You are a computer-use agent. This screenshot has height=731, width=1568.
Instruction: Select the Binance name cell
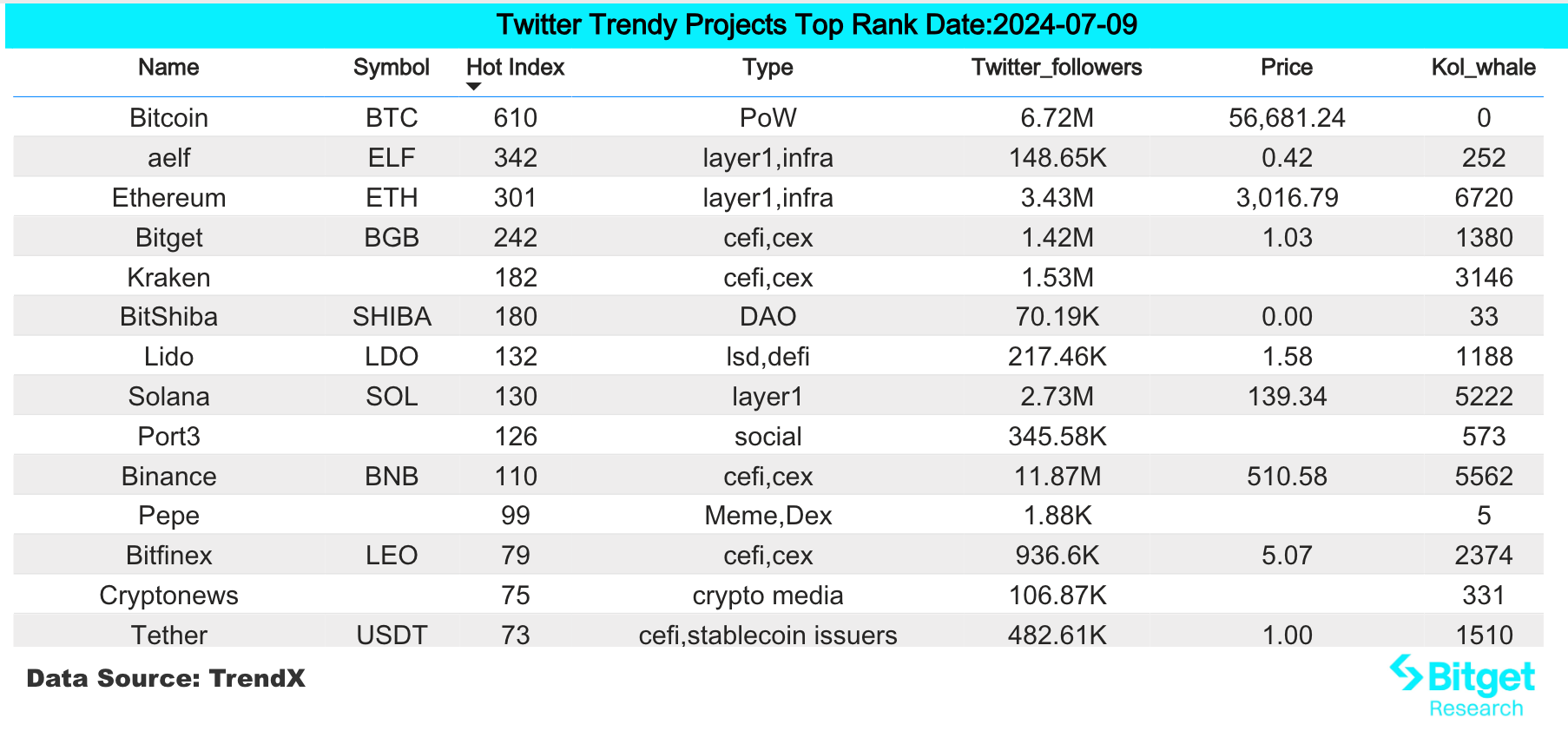click(x=168, y=477)
